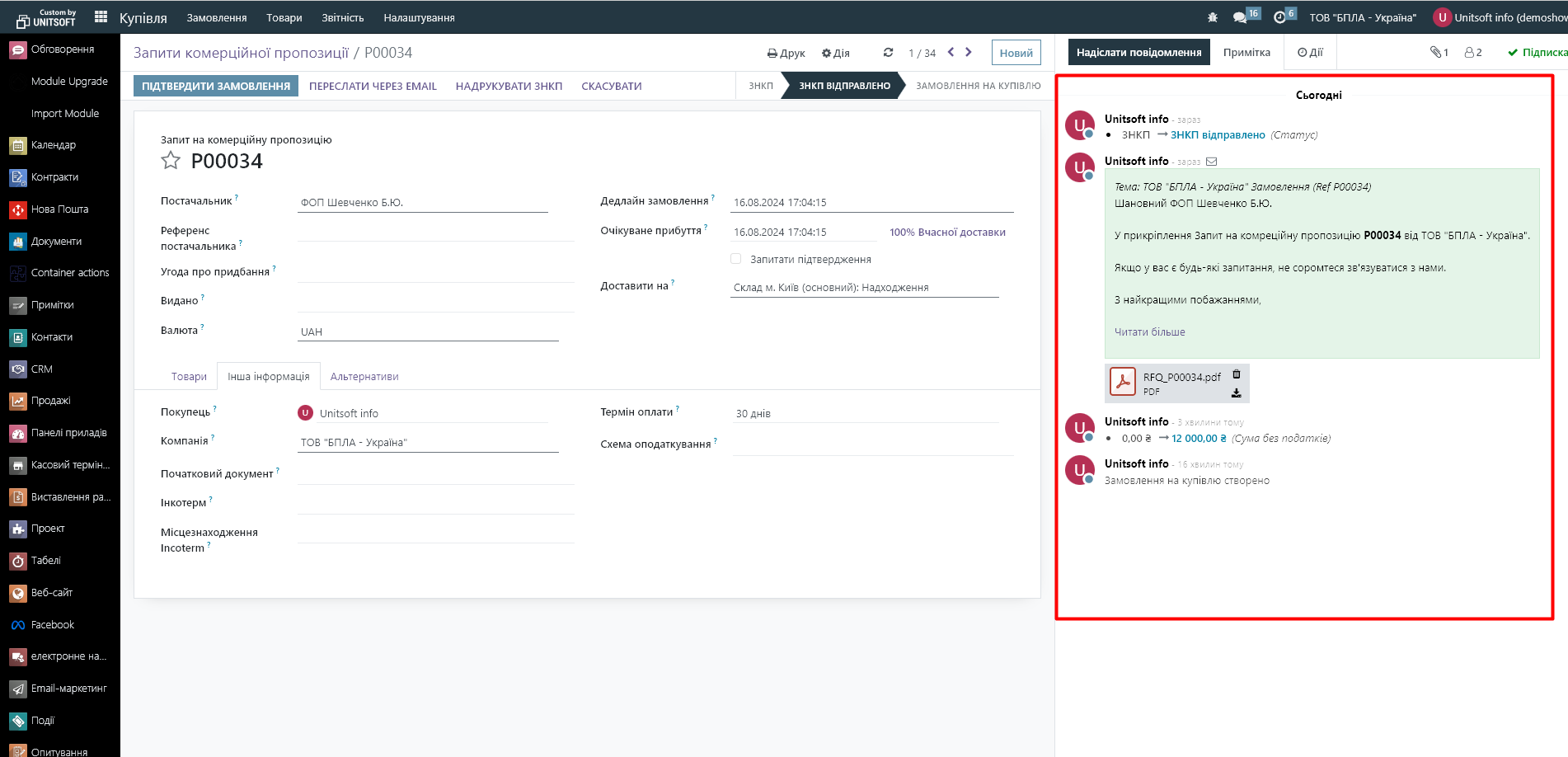Click the Читати більше link
Viewport: 1568px width, 757px height.
click(1149, 332)
